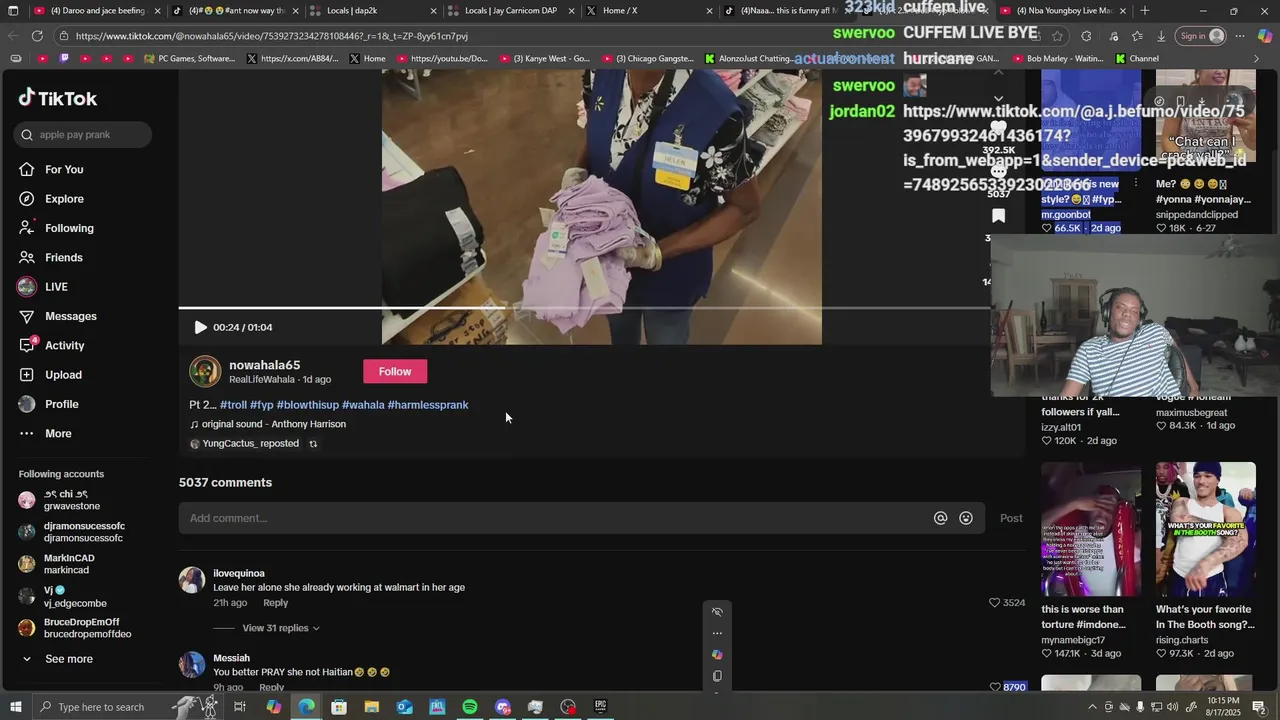Click the Add comment field
The width and height of the screenshot is (1280, 720).
point(555,518)
